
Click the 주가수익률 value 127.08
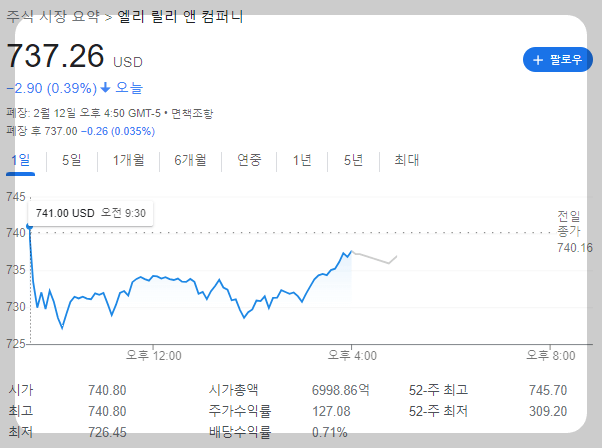point(331,412)
